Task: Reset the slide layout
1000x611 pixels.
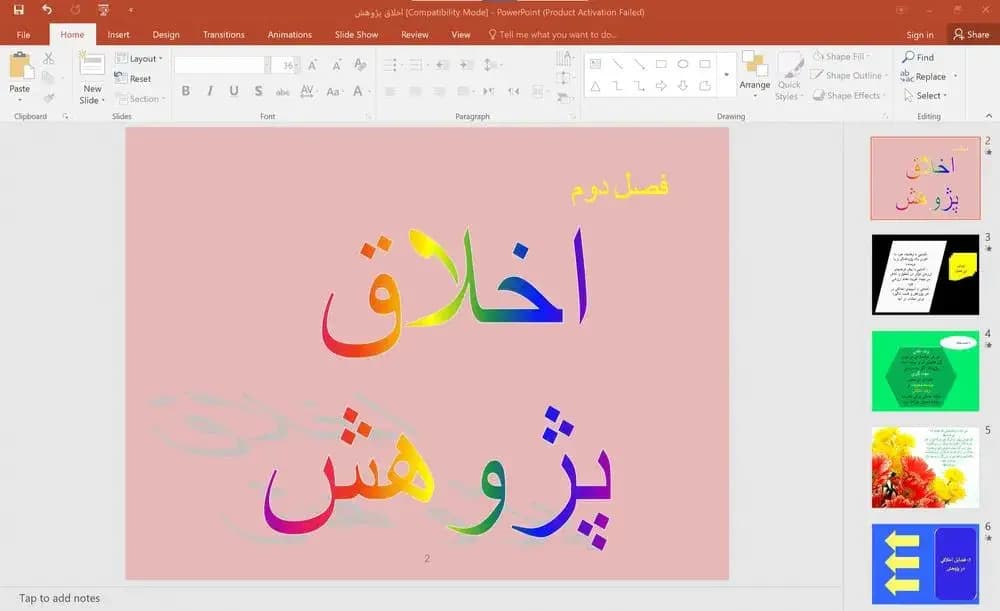Action: point(133,78)
